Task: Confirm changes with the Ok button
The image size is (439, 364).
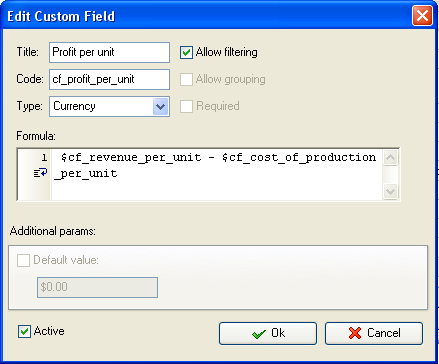Action: tap(268, 333)
